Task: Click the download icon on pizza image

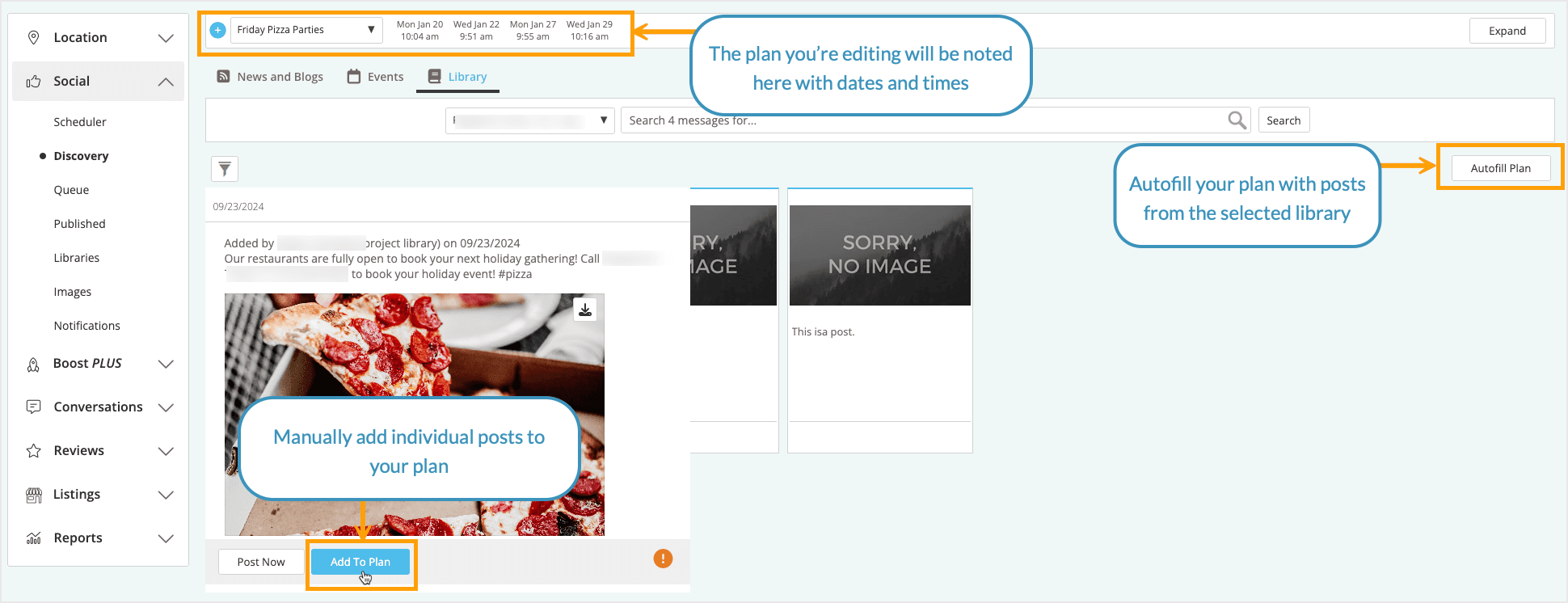Action: (585, 310)
